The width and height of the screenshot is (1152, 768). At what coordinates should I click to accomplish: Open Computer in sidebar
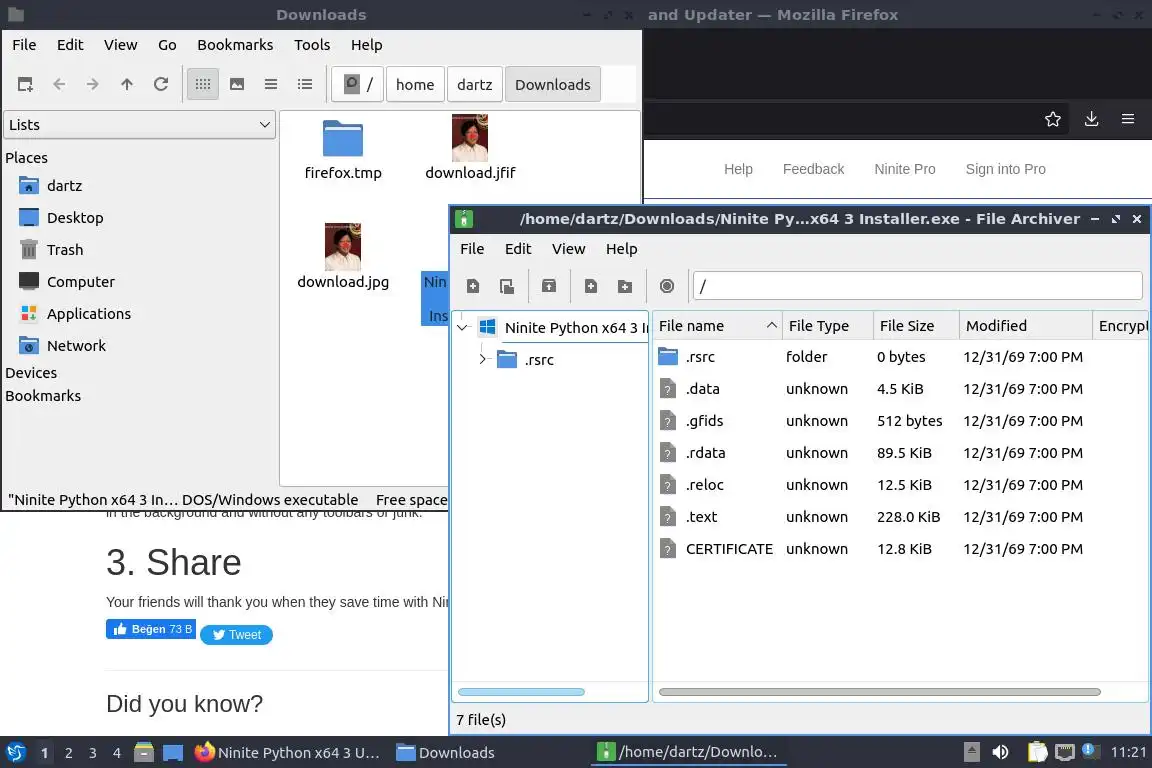coord(67,282)
